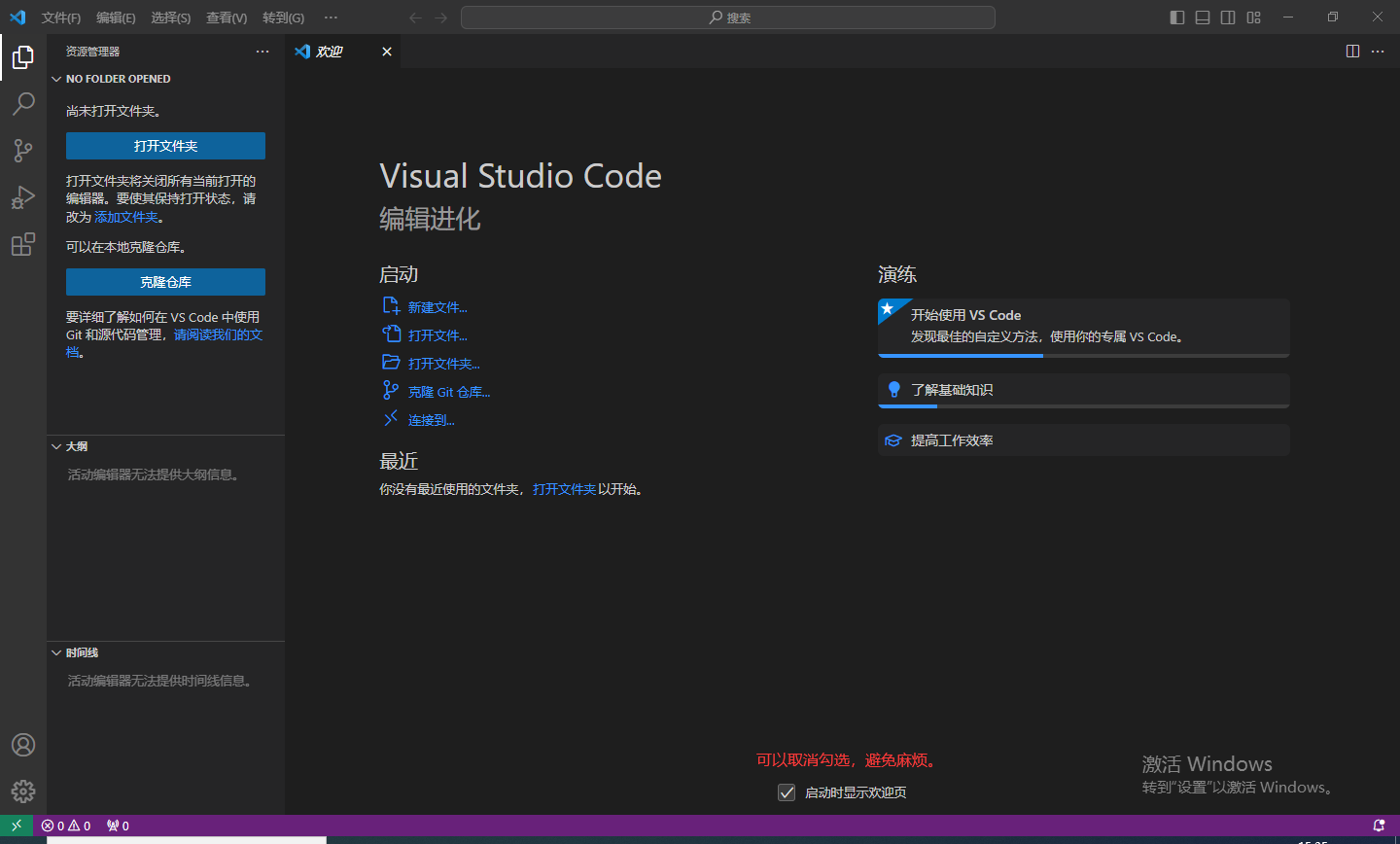Toggle the bottom panel layout icon
Viewport: 1400px width, 844px height.
point(1203,18)
